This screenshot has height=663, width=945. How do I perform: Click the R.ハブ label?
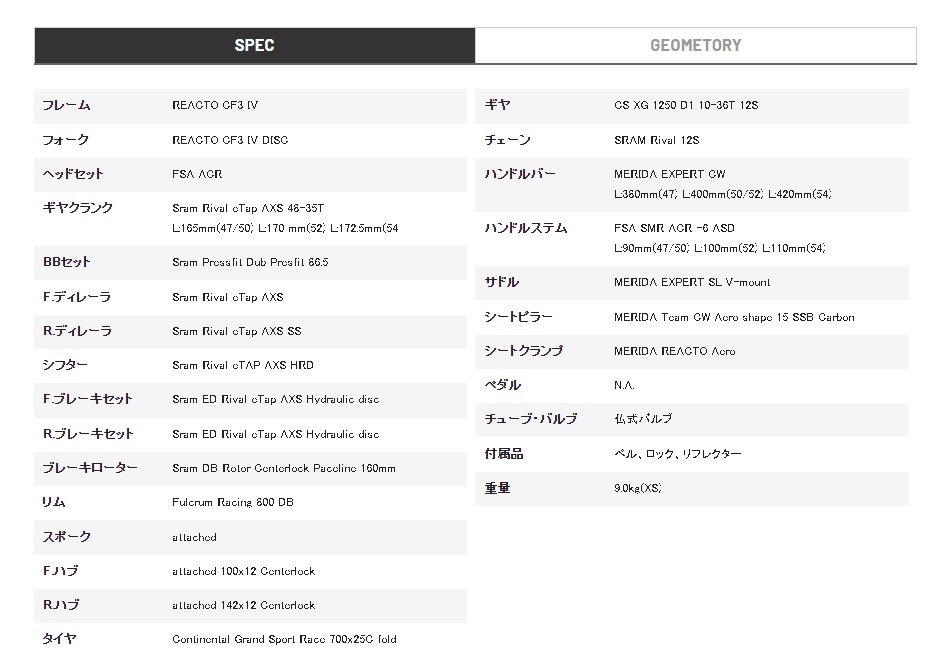tap(61, 605)
